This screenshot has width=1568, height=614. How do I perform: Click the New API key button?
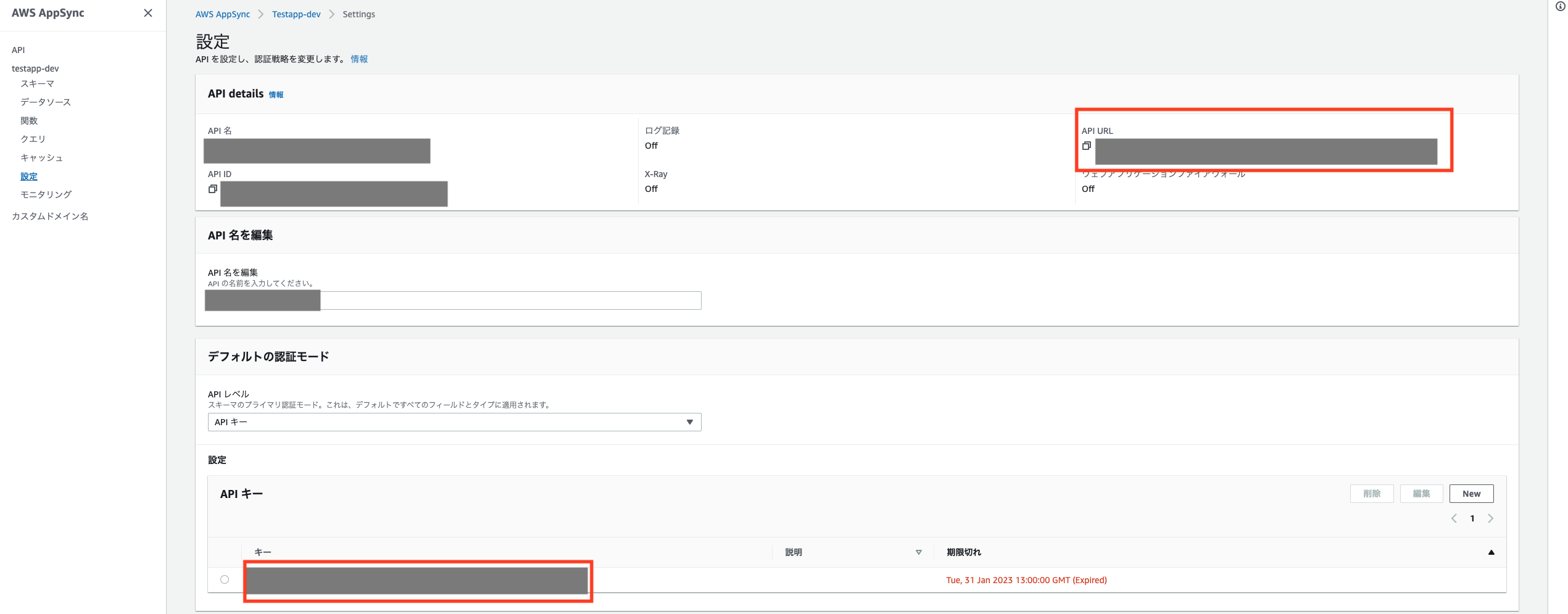[1471, 494]
